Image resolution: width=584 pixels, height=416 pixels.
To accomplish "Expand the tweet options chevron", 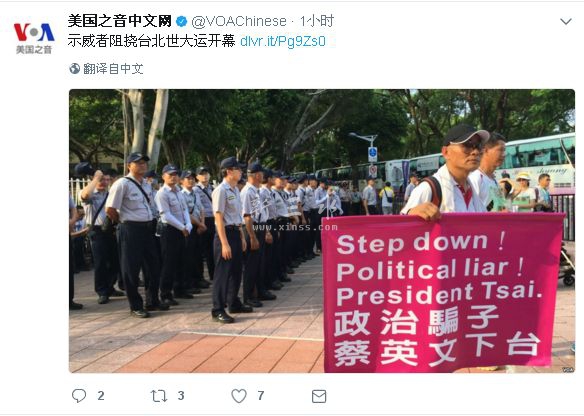I will 566,22.
